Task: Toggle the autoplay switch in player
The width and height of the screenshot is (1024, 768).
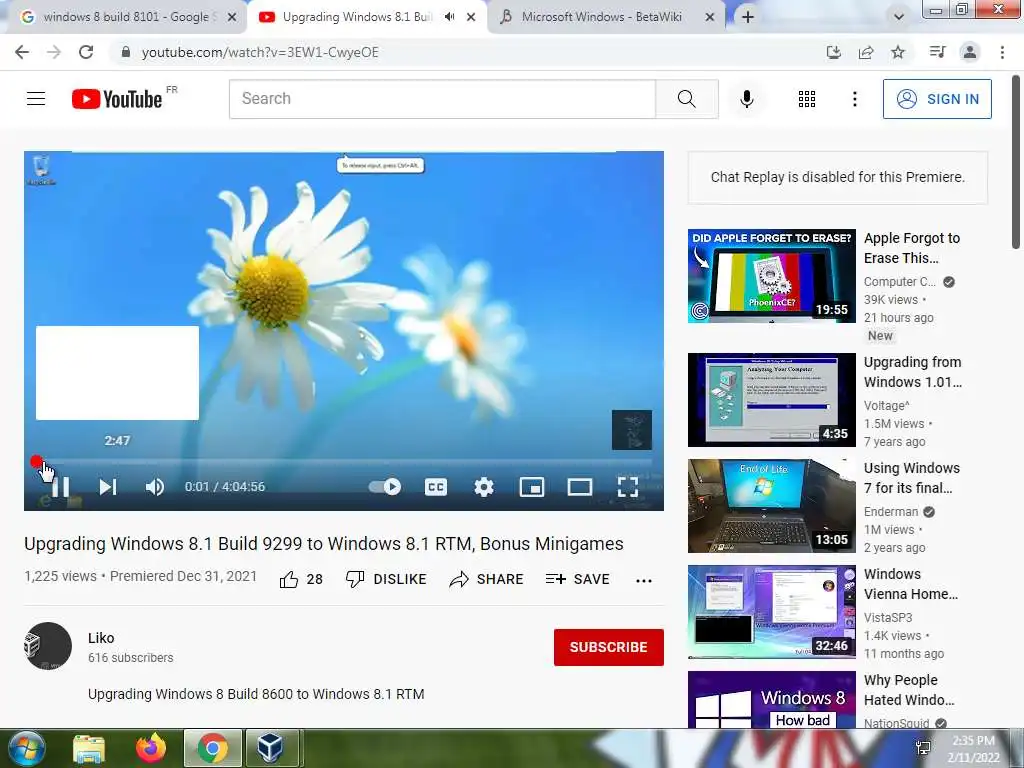Action: (x=385, y=487)
